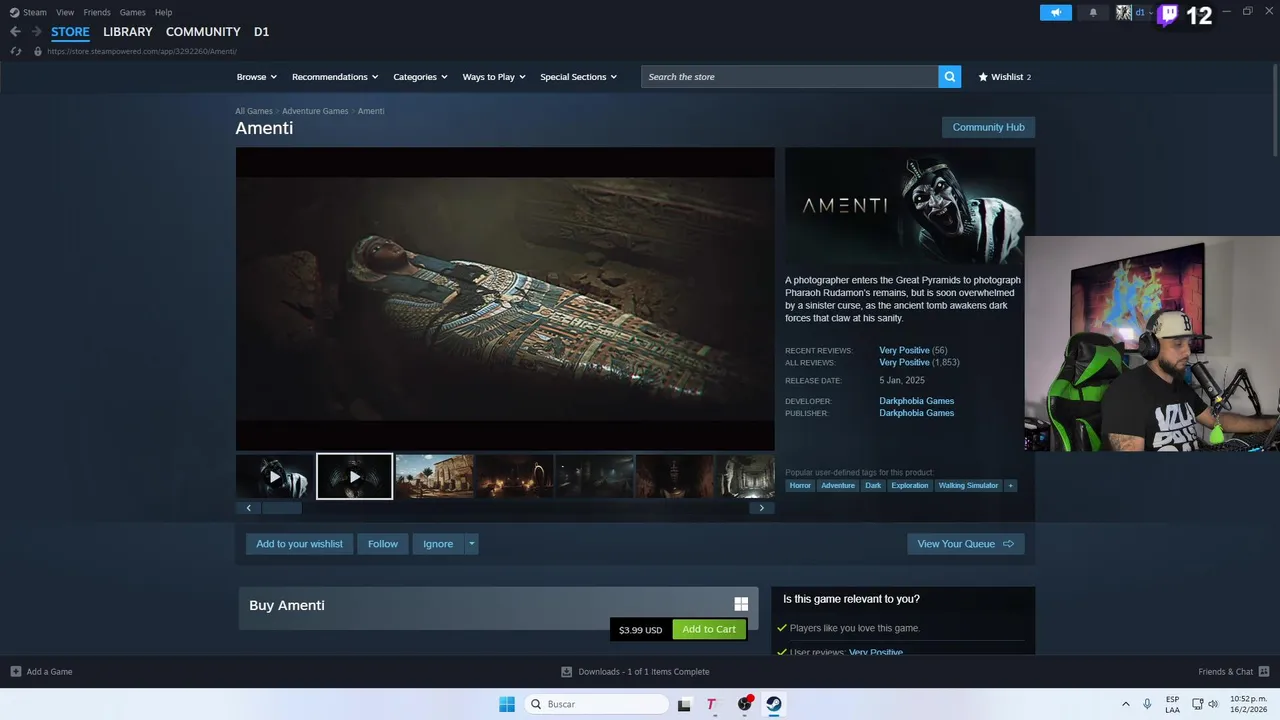The height and width of the screenshot is (720, 1280).
Task: Open the Windows Start menu
Action: (507, 704)
